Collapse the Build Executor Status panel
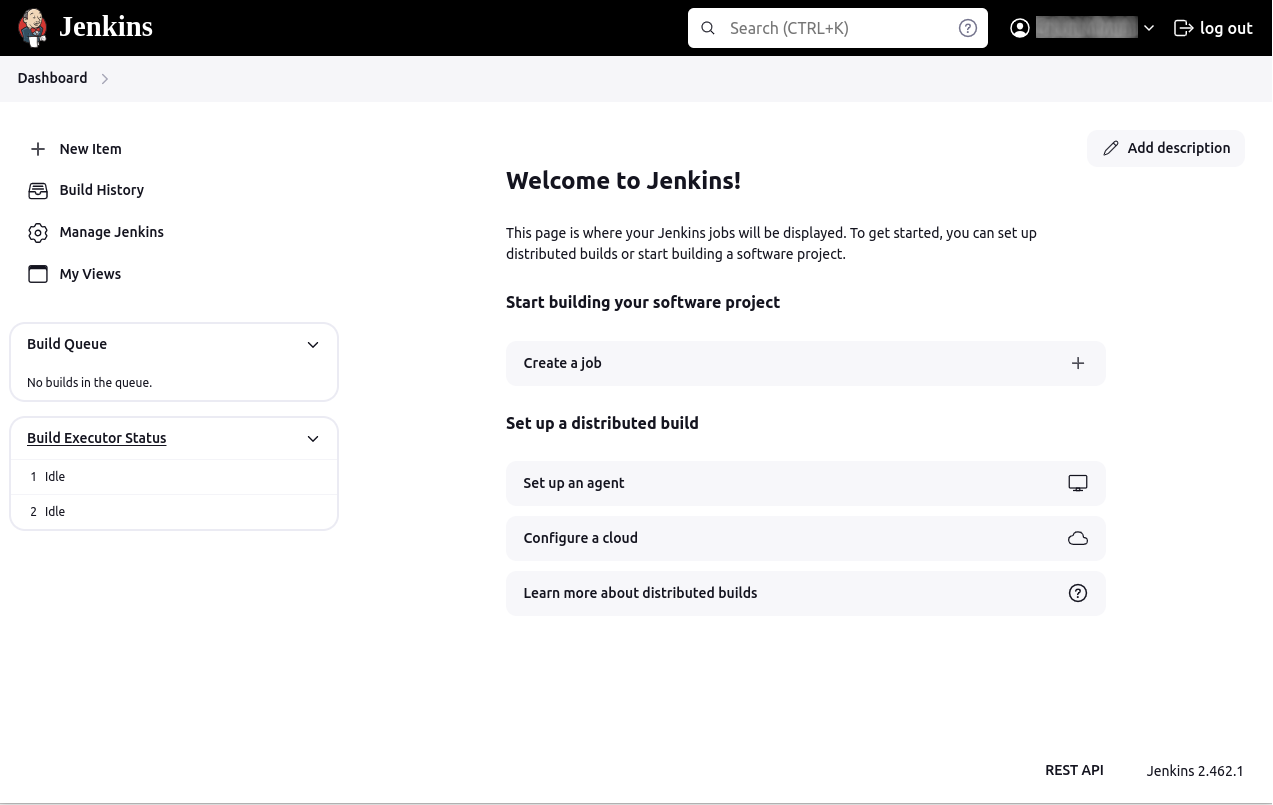Screen dimensions: 1273x805 coord(313,438)
